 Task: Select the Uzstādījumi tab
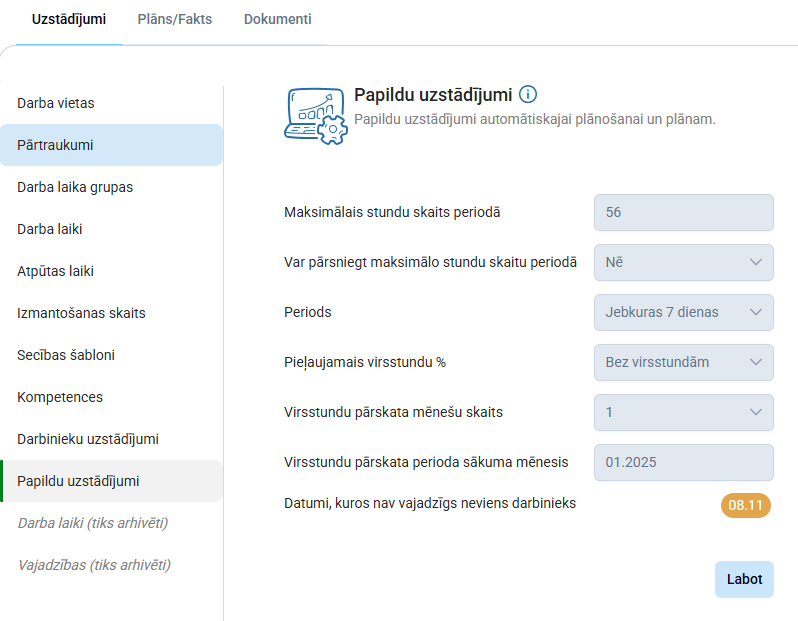pyautogui.click(x=69, y=19)
